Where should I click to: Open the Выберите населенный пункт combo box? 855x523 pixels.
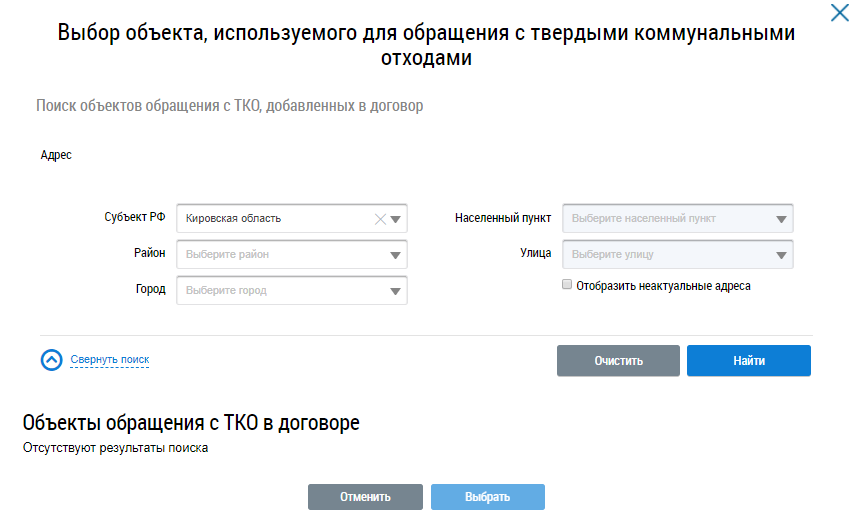[665, 219]
